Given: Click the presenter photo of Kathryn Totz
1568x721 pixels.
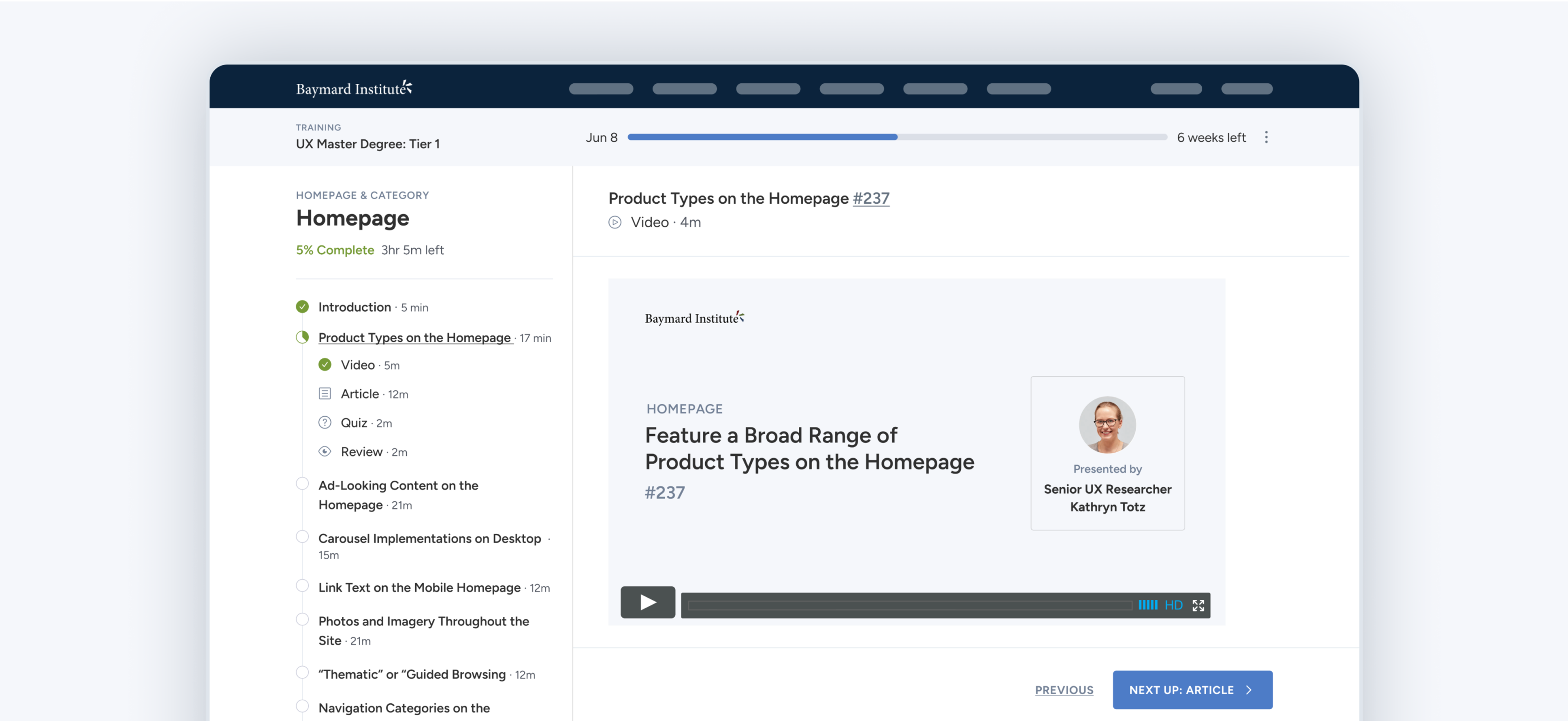Looking at the screenshot, I should click(1107, 424).
